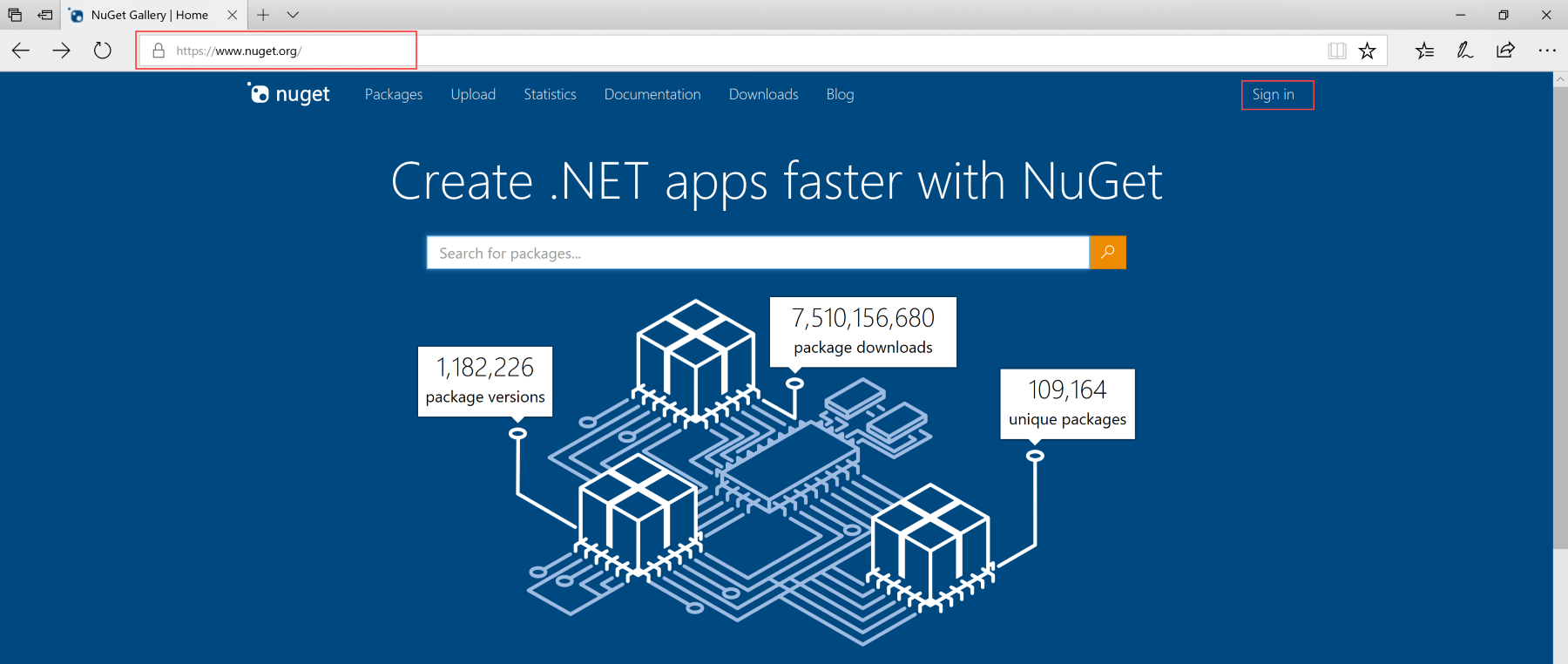
Task: Refresh the current page
Action: point(102,51)
